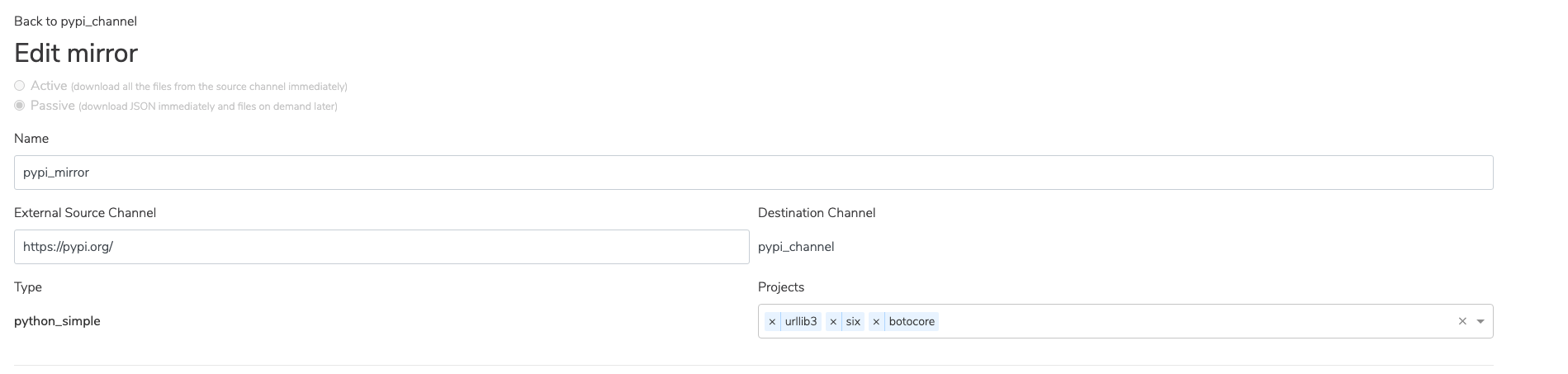Select the Active mirror mode
The height and width of the screenshot is (374, 1568).
(20, 86)
